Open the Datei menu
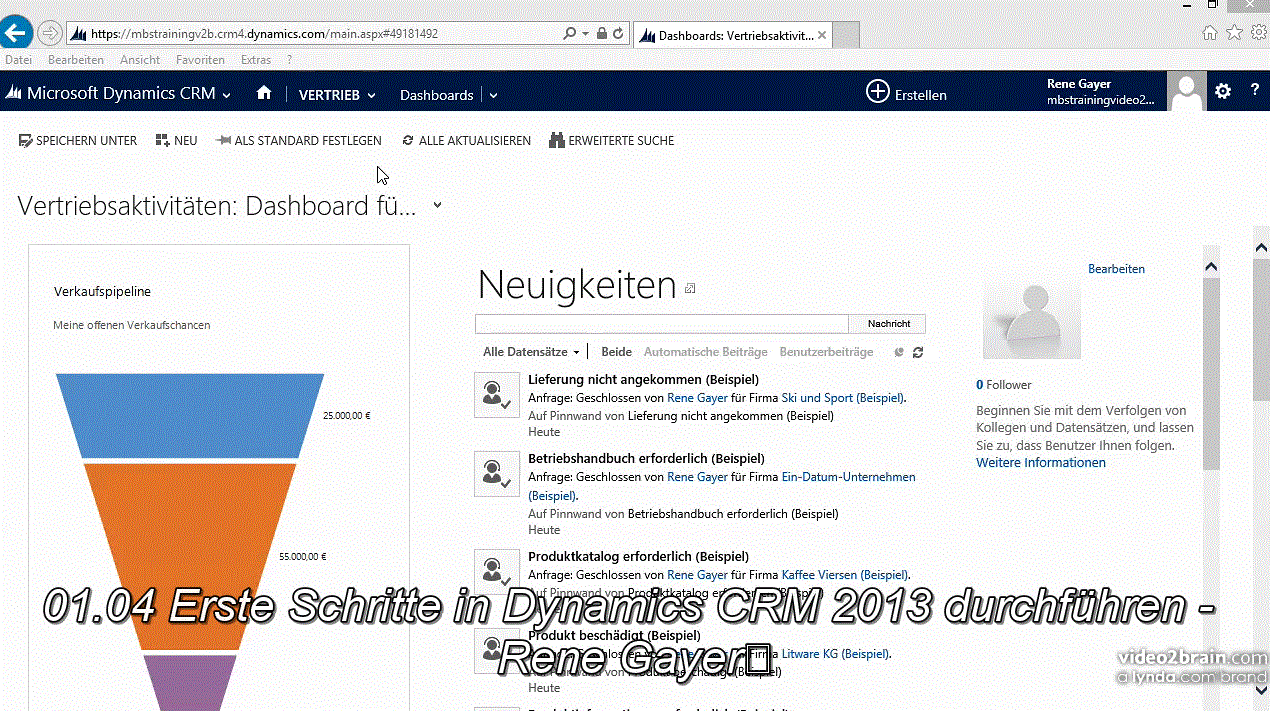1270x711 pixels. [x=18, y=60]
